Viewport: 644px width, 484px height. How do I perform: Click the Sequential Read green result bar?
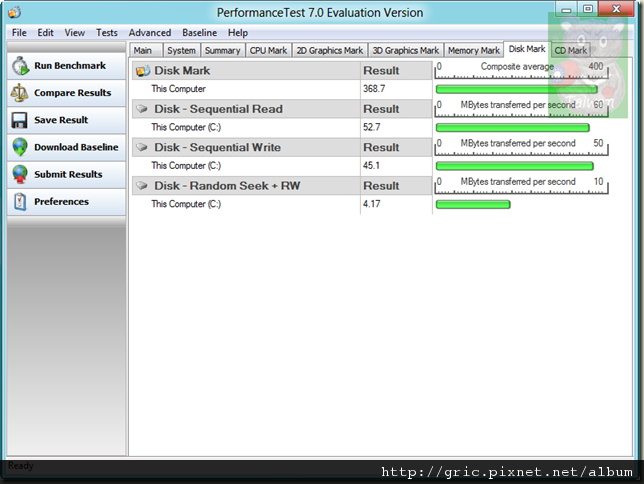point(513,128)
